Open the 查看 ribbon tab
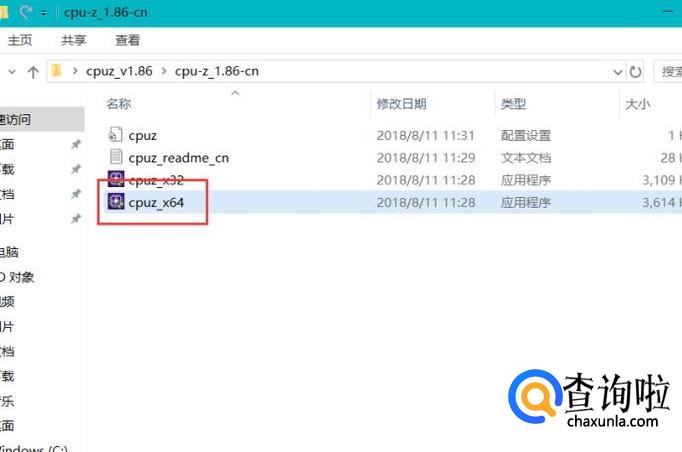Image resolution: width=682 pixels, height=452 pixels. click(127, 40)
